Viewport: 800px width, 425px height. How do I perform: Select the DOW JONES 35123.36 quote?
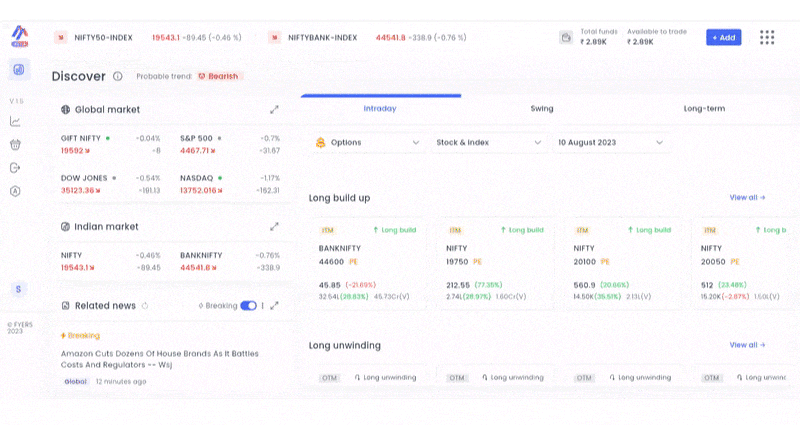click(111, 184)
